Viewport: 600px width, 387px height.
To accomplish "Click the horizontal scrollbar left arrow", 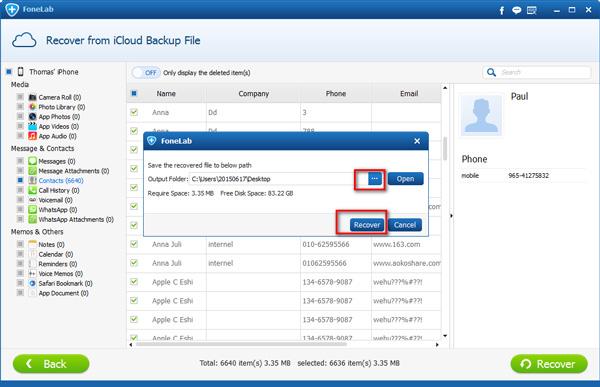I will 131,345.
